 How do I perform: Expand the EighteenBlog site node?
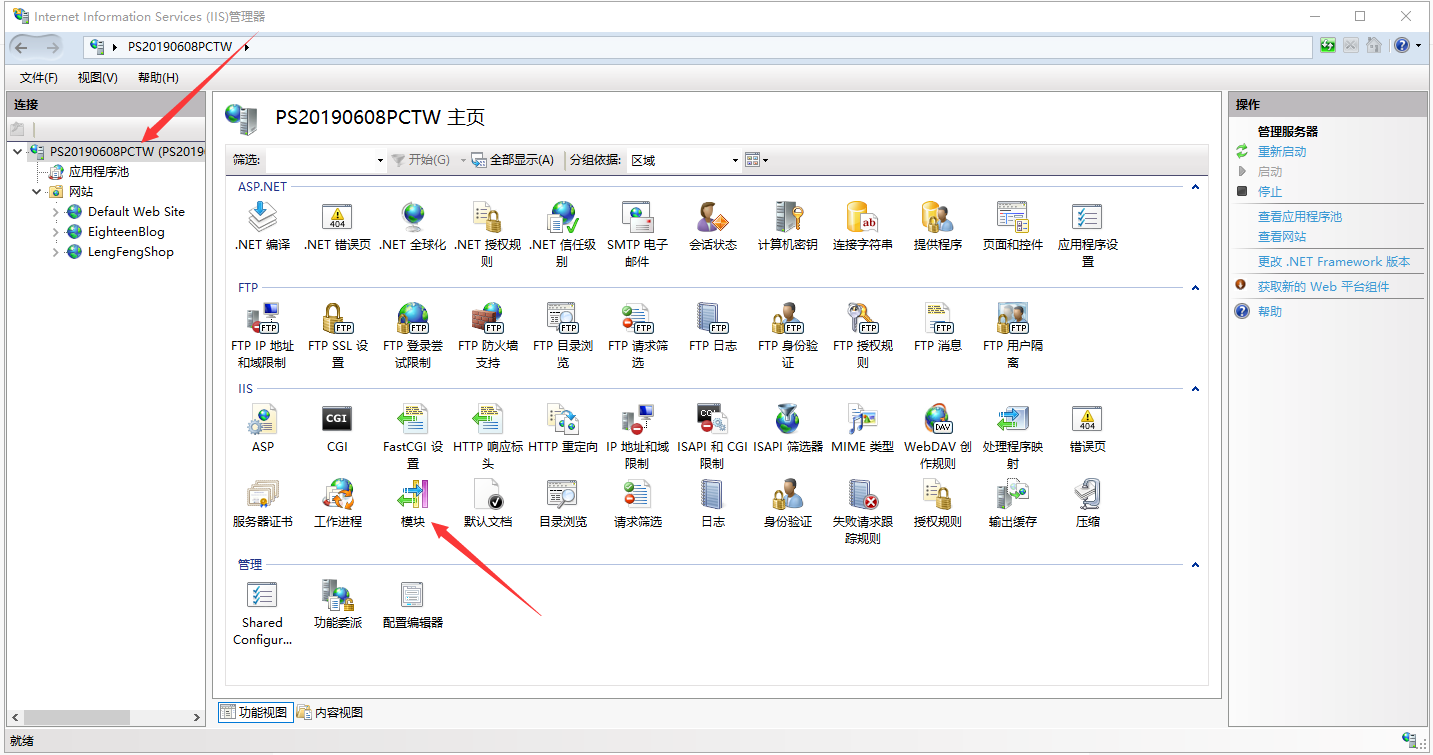56,232
